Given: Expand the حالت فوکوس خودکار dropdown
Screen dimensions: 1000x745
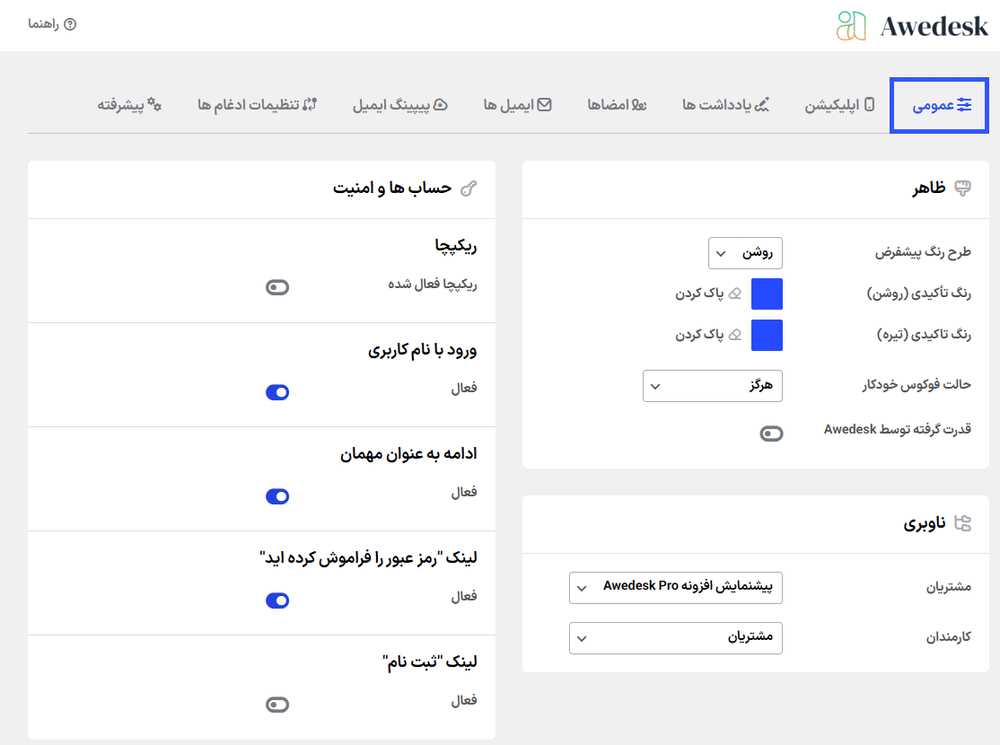Looking at the screenshot, I should click(712, 385).
